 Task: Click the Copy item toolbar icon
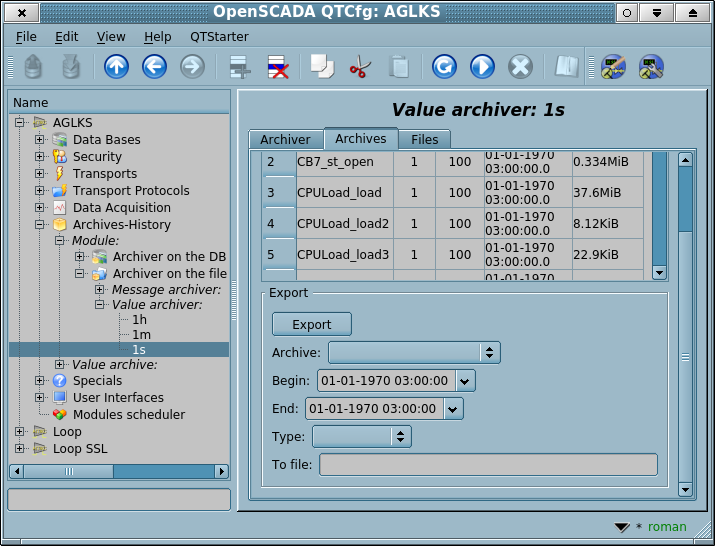pyautogui.click(x=322, y=67)
